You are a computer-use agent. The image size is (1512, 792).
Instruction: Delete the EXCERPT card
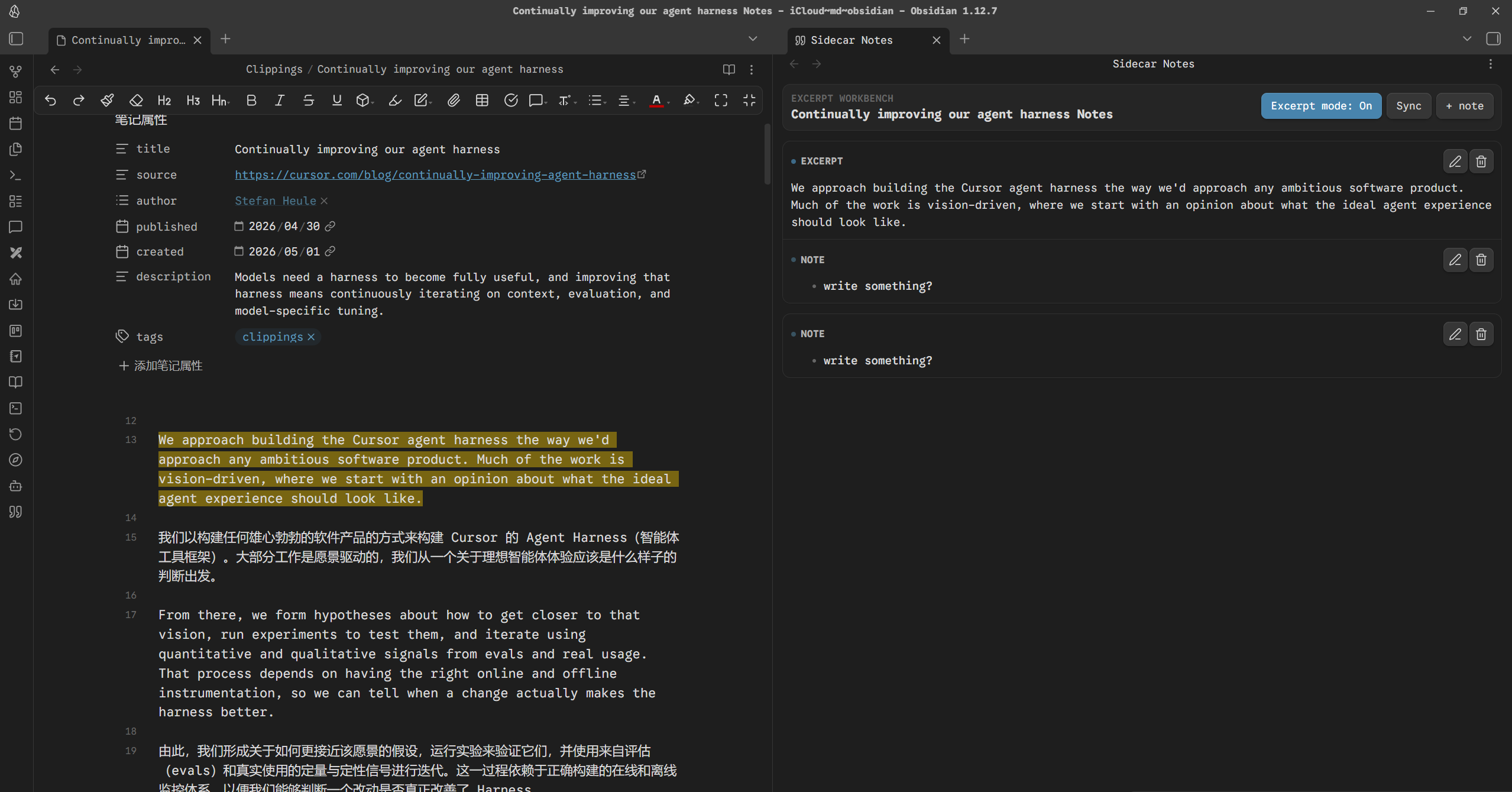[x=1481, y=161]
